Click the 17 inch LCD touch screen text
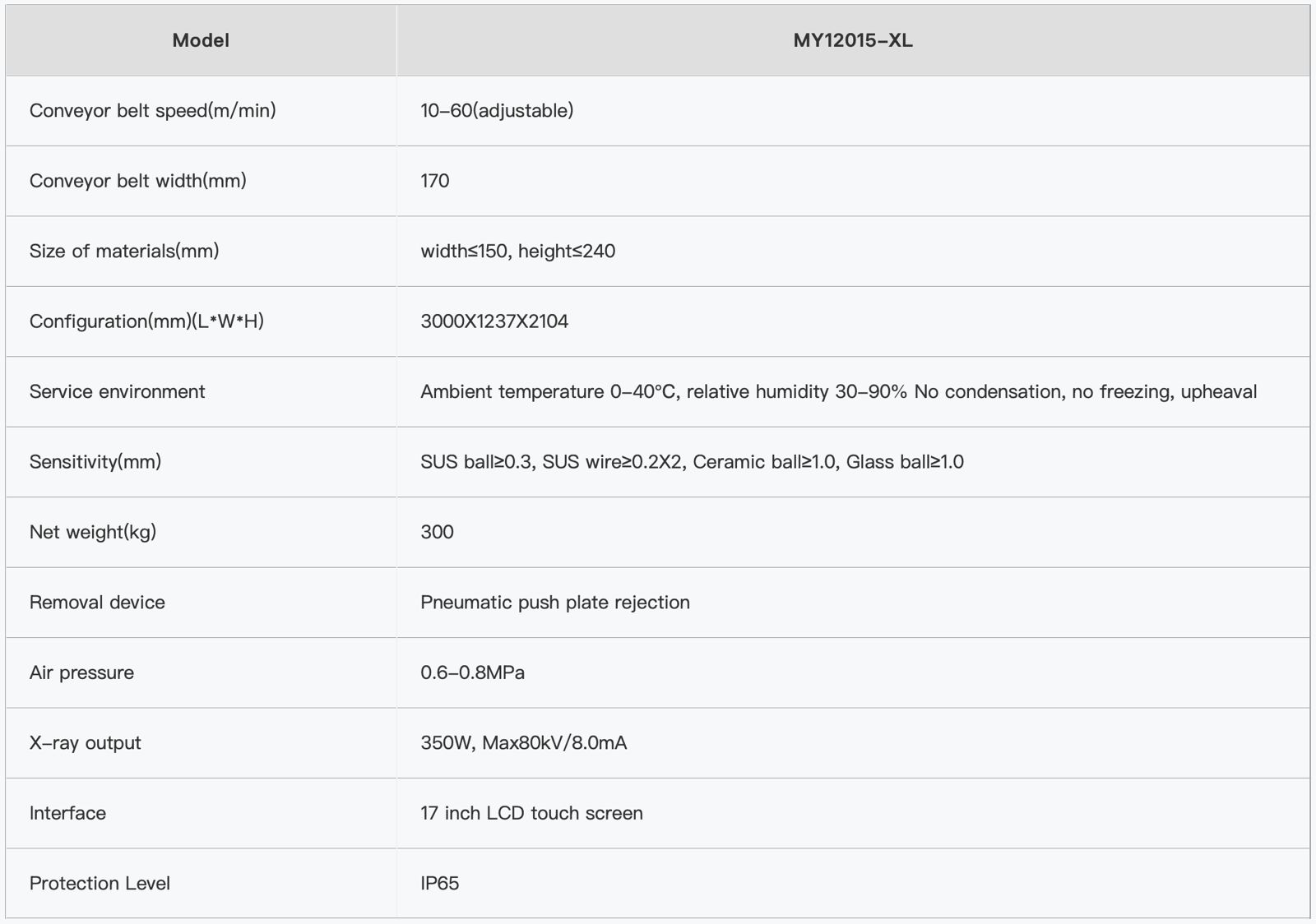The width and height of the screenshot is (1316, 924). pyautogui.click(x=531, y=813)
